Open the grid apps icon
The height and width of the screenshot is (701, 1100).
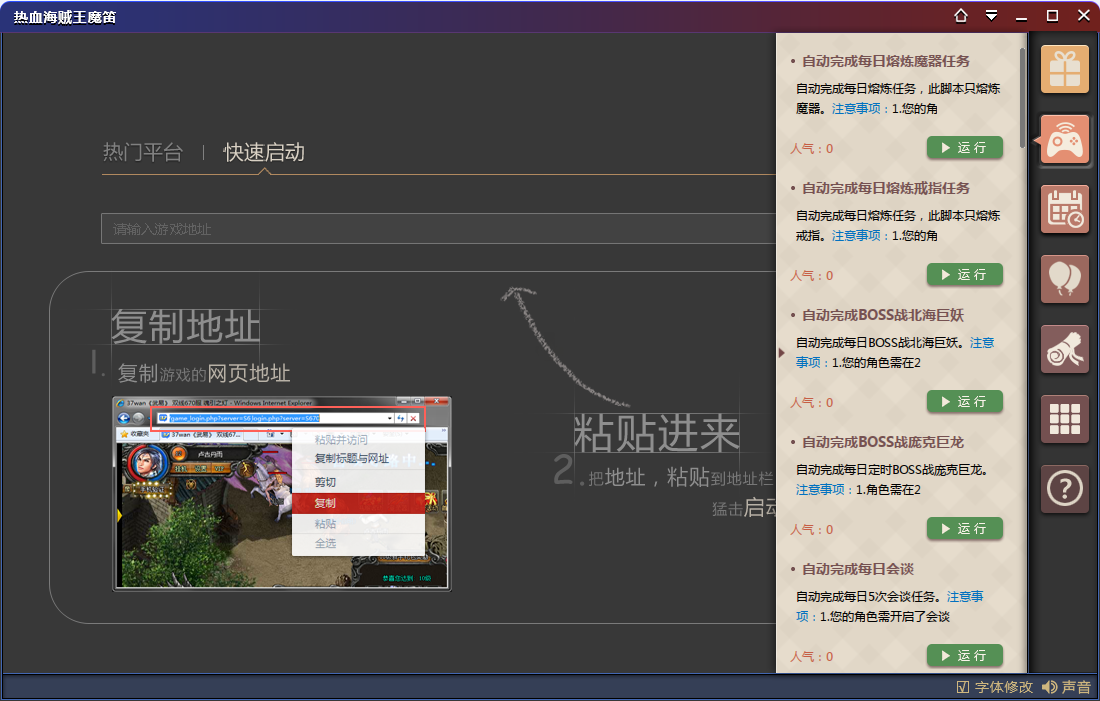coord(1064,419)
